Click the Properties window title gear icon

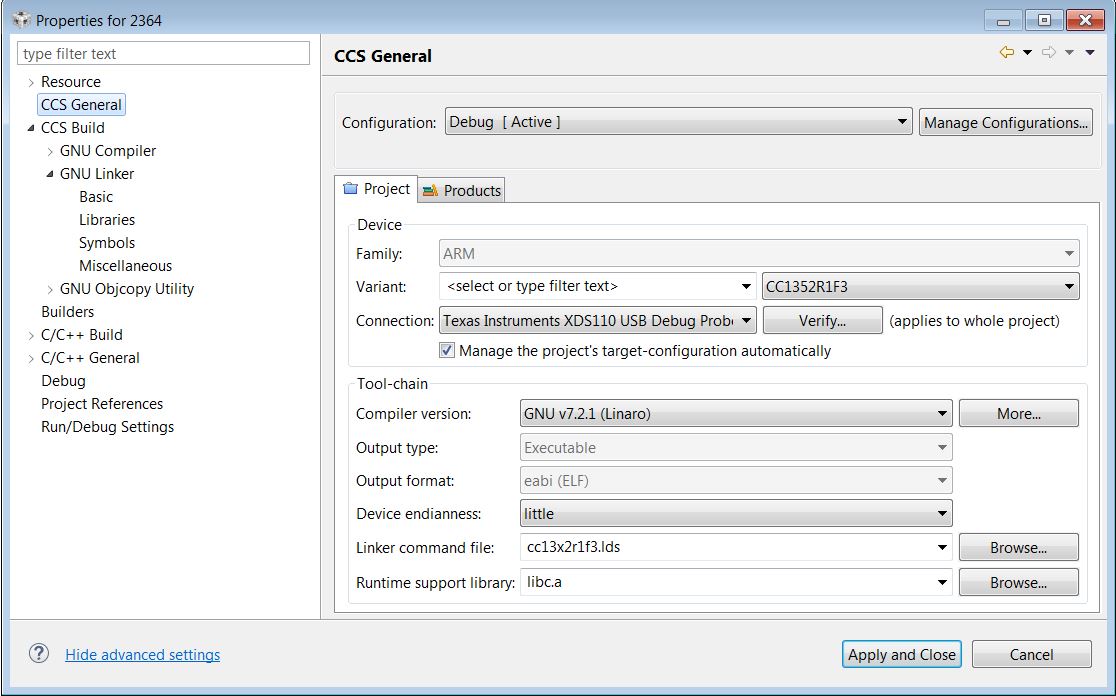point(21,20)
